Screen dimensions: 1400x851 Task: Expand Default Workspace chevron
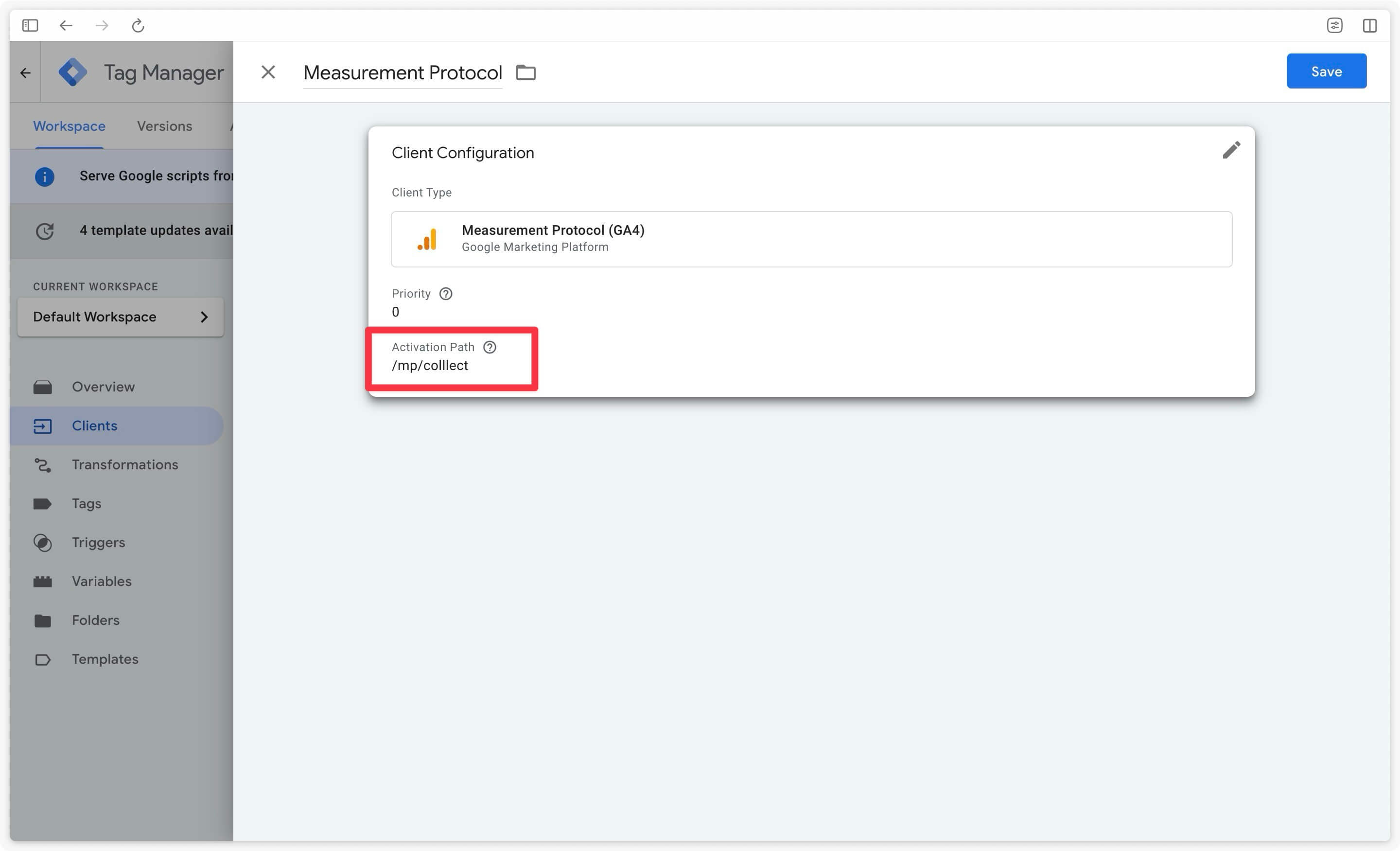[205, 317]
